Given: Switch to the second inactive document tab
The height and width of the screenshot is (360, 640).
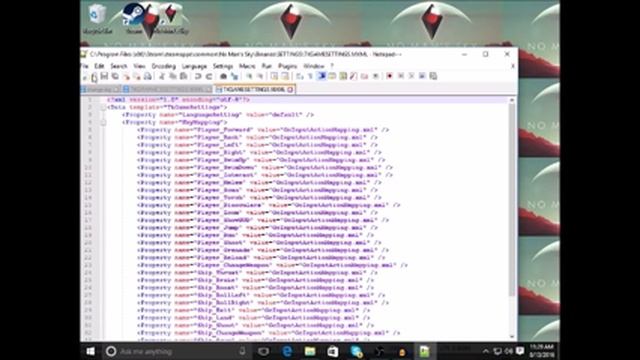Looking at the screenshot, I should pos(167,89).
